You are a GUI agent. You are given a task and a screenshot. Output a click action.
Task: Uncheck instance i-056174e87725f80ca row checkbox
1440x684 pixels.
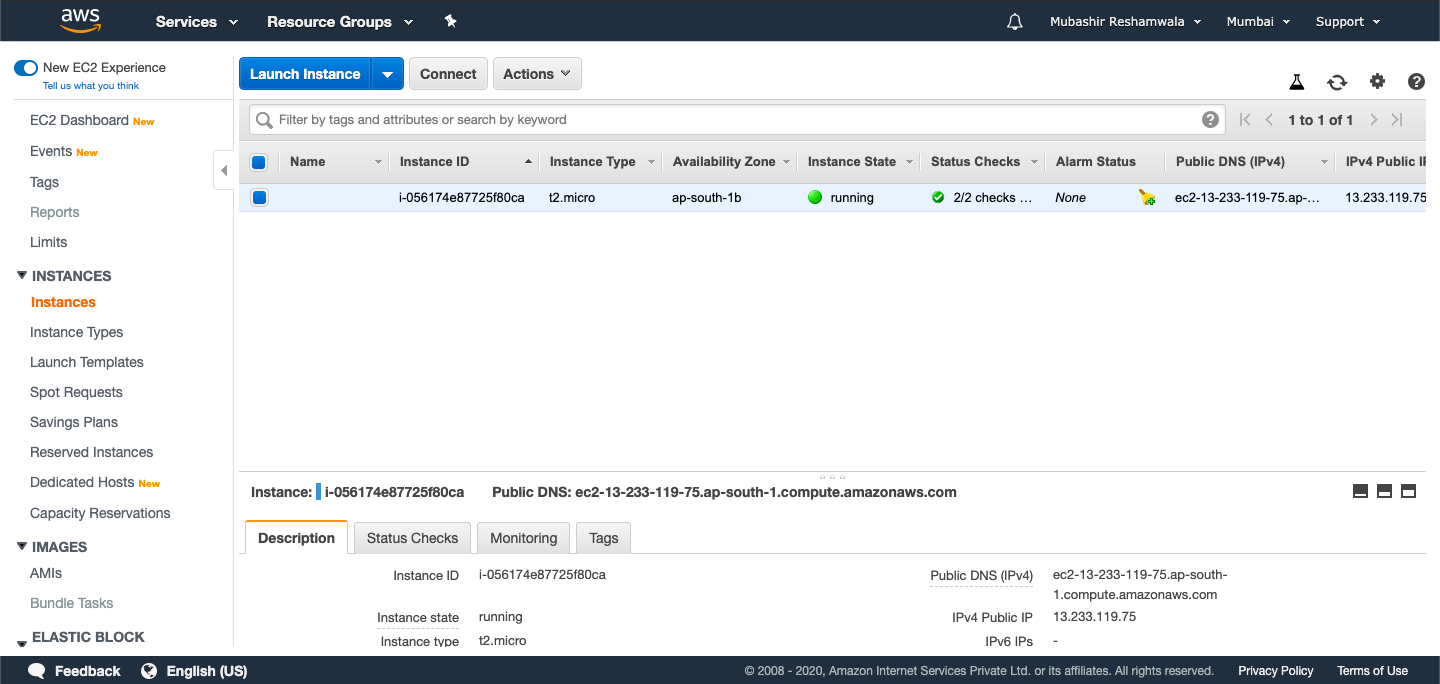click(259, 198)
